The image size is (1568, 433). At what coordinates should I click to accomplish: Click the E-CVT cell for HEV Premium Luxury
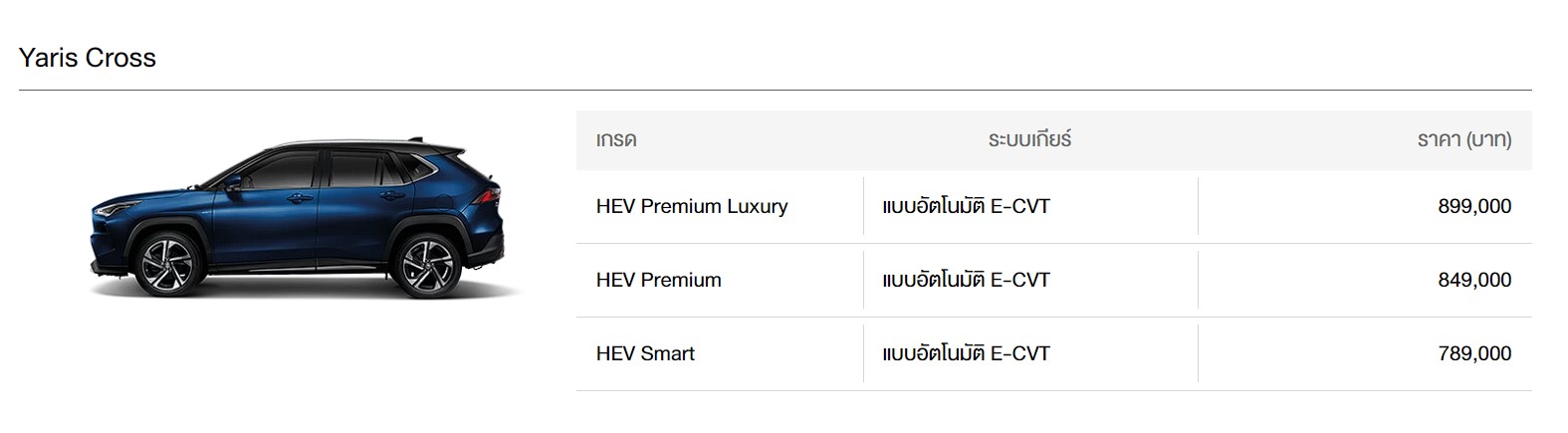pyautogui.click(x=966, y=207)
